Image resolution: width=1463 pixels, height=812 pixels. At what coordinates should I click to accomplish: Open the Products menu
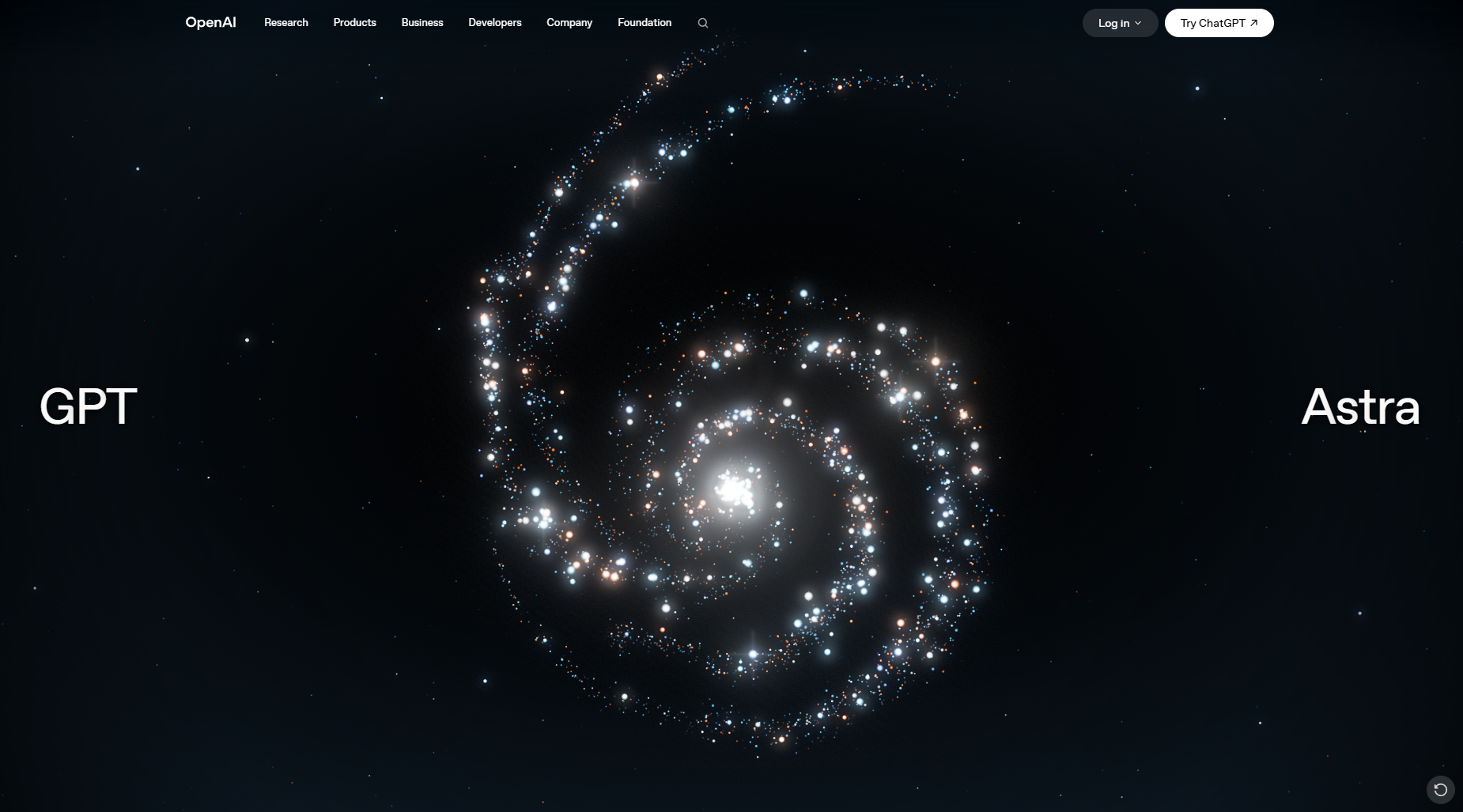click(354, 22)
